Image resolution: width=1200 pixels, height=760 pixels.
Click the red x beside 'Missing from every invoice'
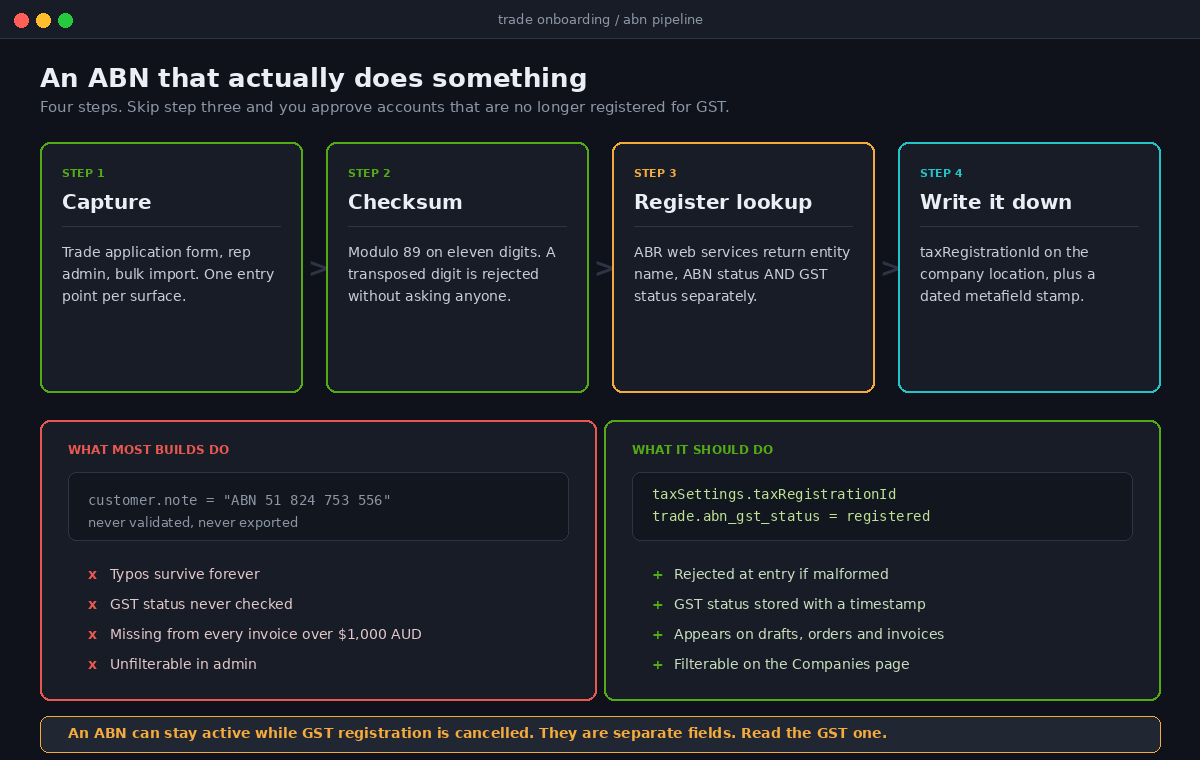[92, 635]
